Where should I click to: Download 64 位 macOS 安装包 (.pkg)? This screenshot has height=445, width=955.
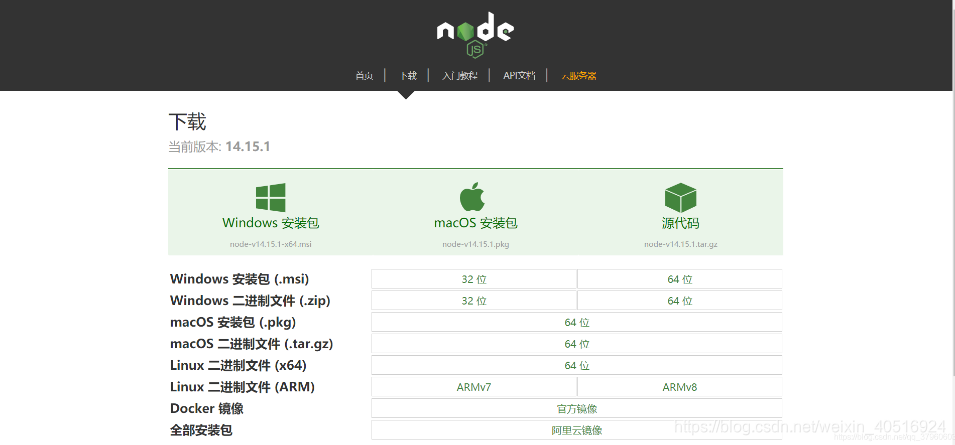tap(577, 323)
